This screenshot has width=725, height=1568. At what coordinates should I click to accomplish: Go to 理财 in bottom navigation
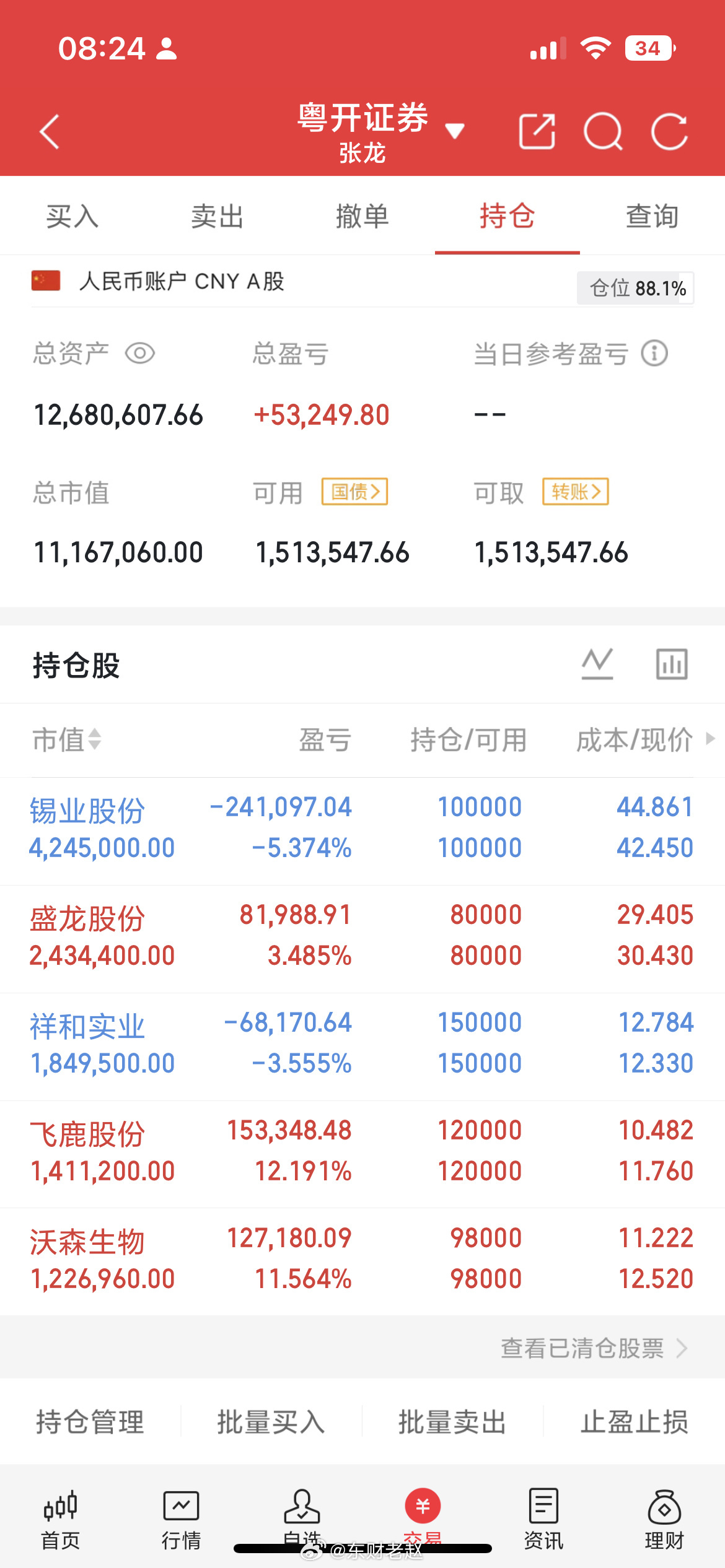[664, 1519]
